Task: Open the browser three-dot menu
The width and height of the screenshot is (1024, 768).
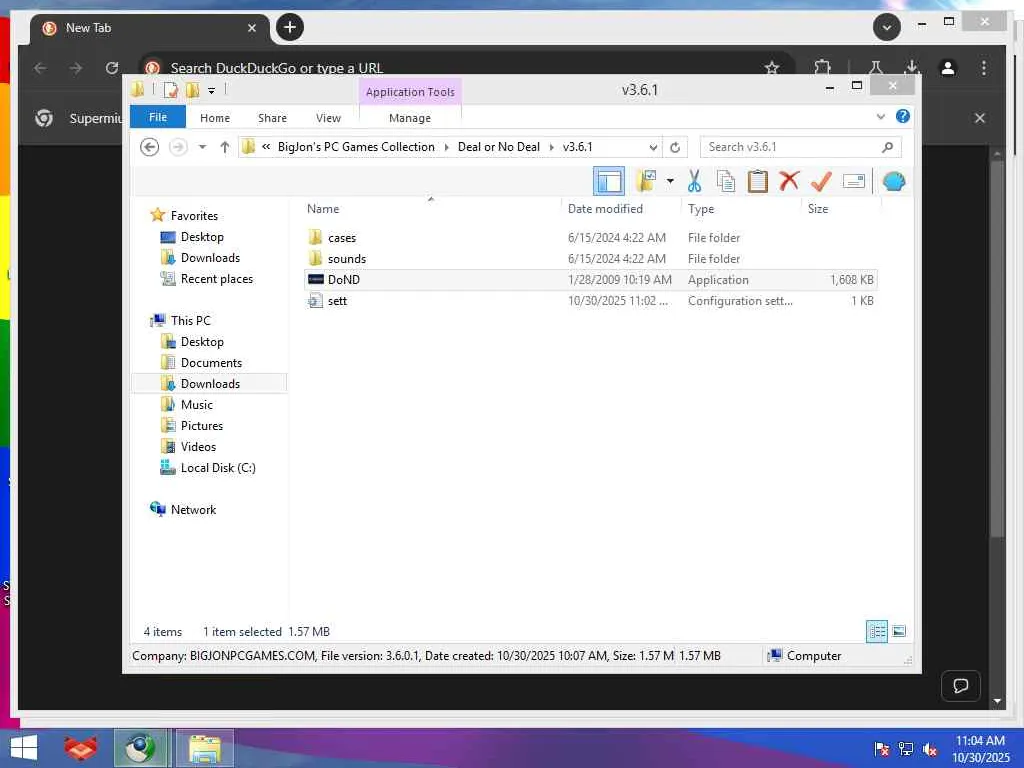Action: [x=984, y=68]
